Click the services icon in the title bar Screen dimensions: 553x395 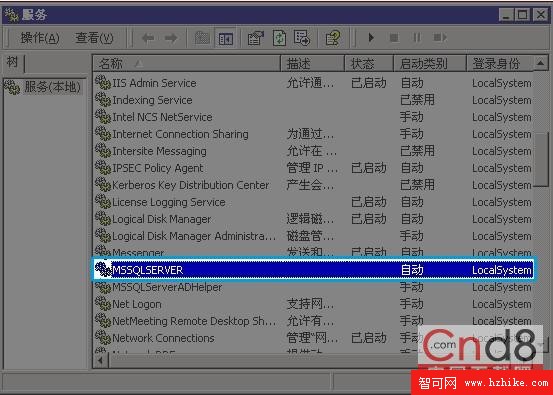12,15
